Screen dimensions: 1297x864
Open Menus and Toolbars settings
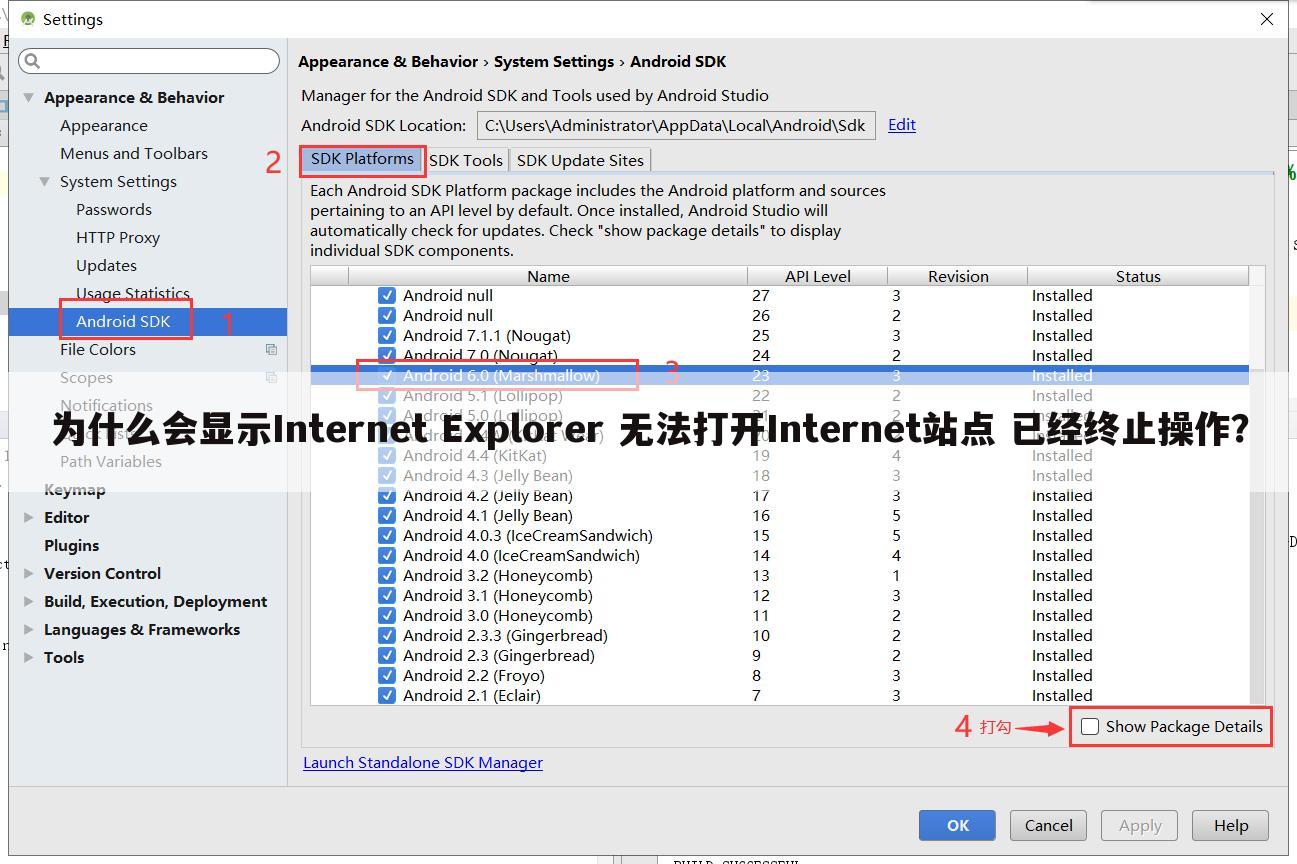[134, 153]
